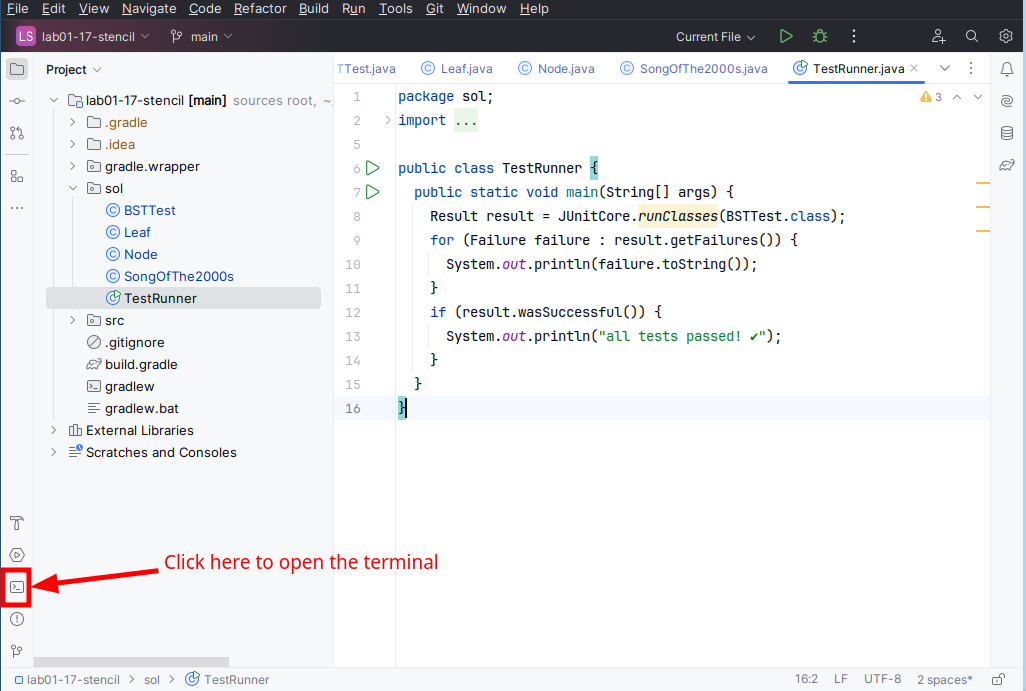This screenshot has width=1026, height=691.
Task: Debug the current file with bug icon
Action: pos(820,37)
